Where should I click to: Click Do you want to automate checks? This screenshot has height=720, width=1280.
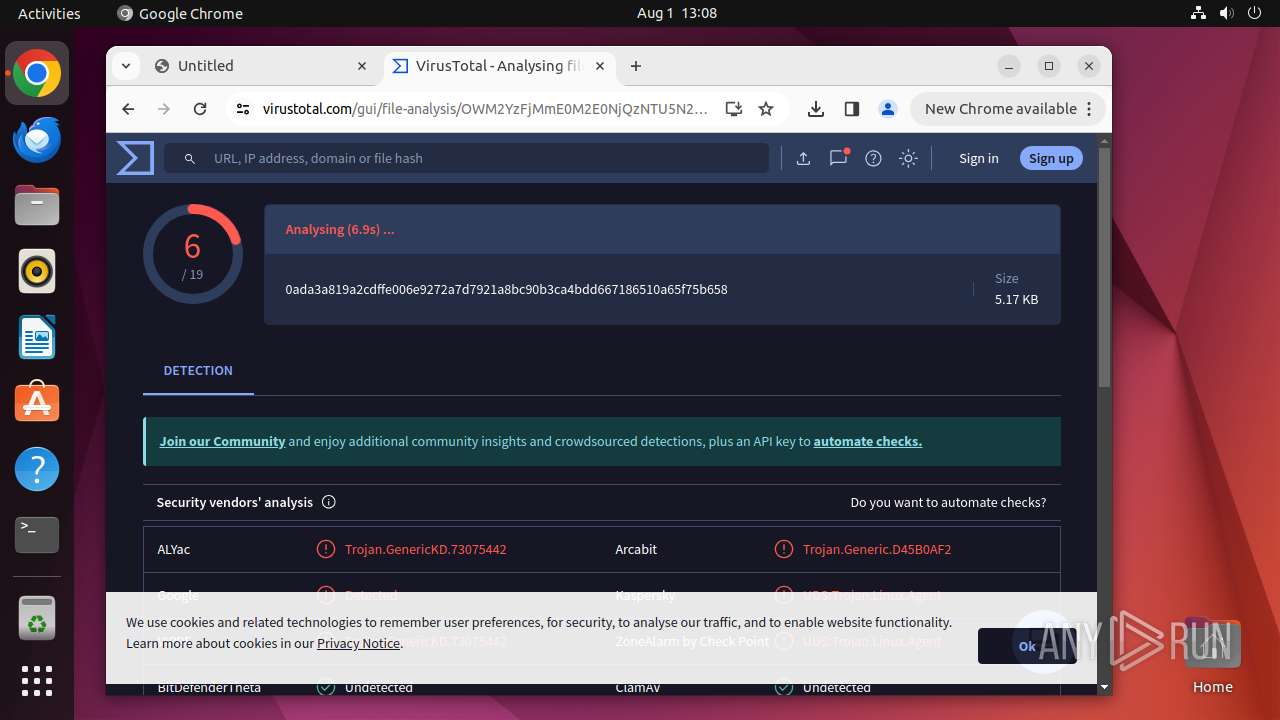(948, 502)
